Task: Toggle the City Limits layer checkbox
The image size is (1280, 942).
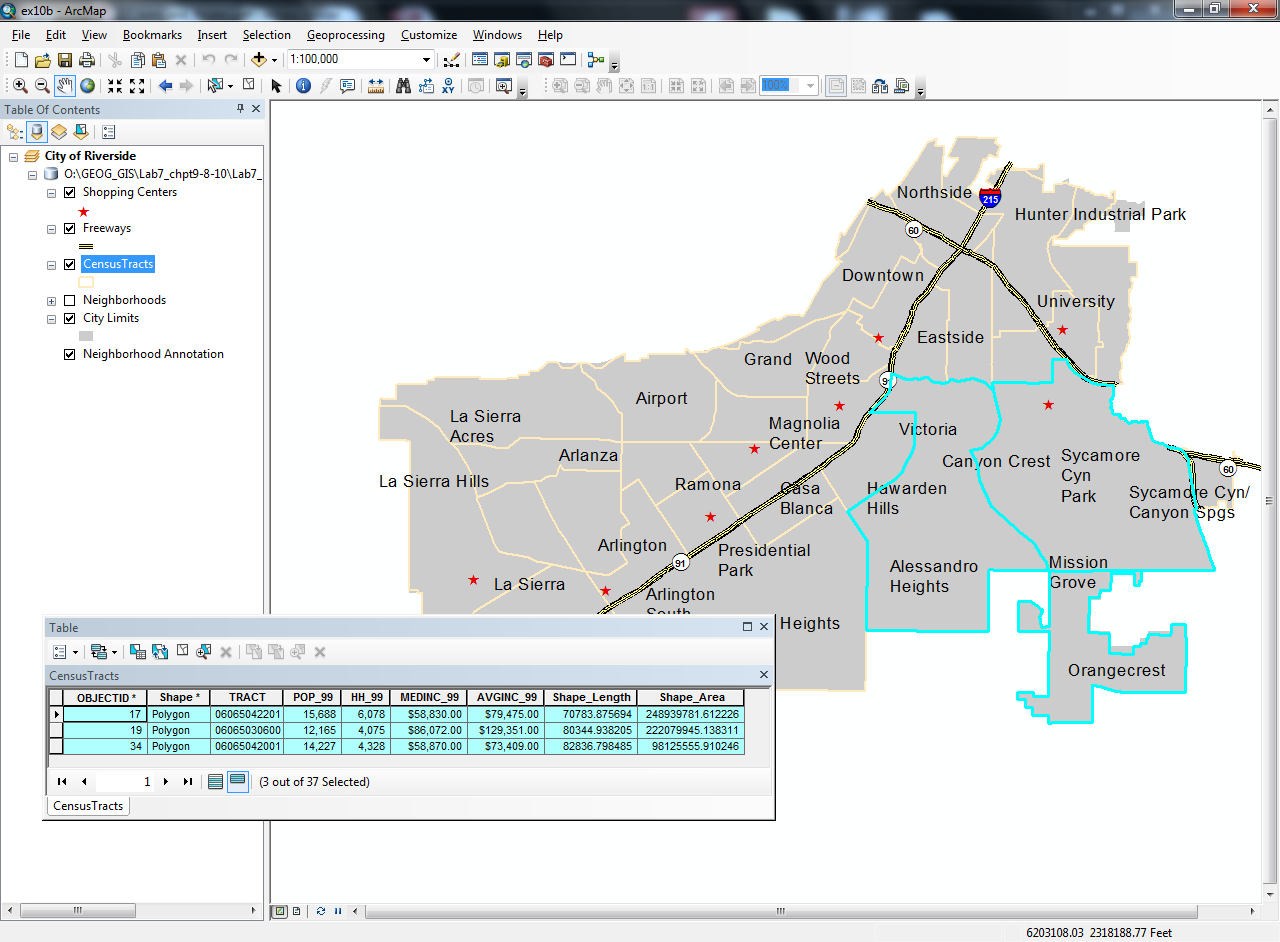Action: coord(70,318)
